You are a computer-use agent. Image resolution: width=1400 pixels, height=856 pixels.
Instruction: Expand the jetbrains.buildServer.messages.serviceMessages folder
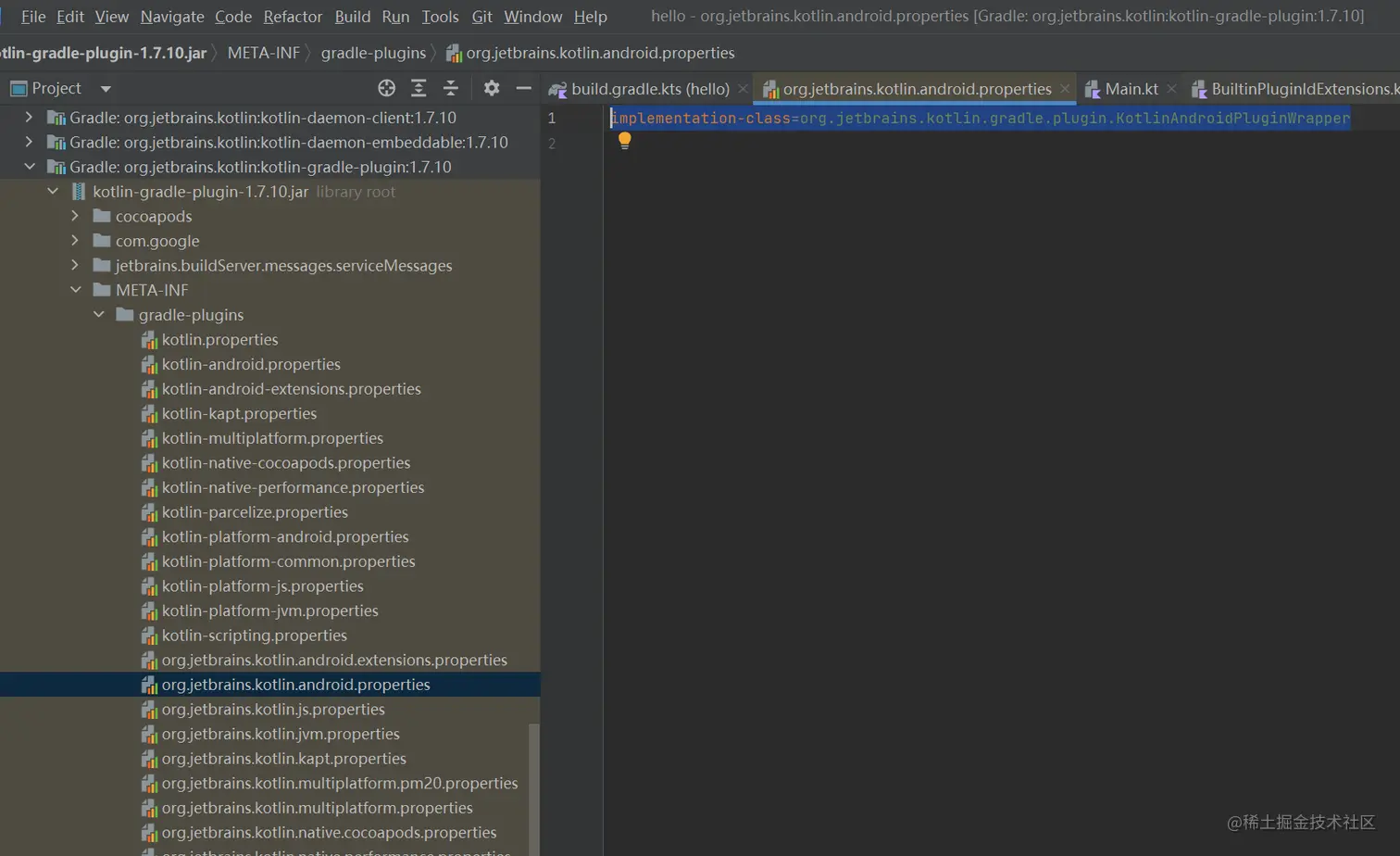pyautogui.click(x=75, y=266)
